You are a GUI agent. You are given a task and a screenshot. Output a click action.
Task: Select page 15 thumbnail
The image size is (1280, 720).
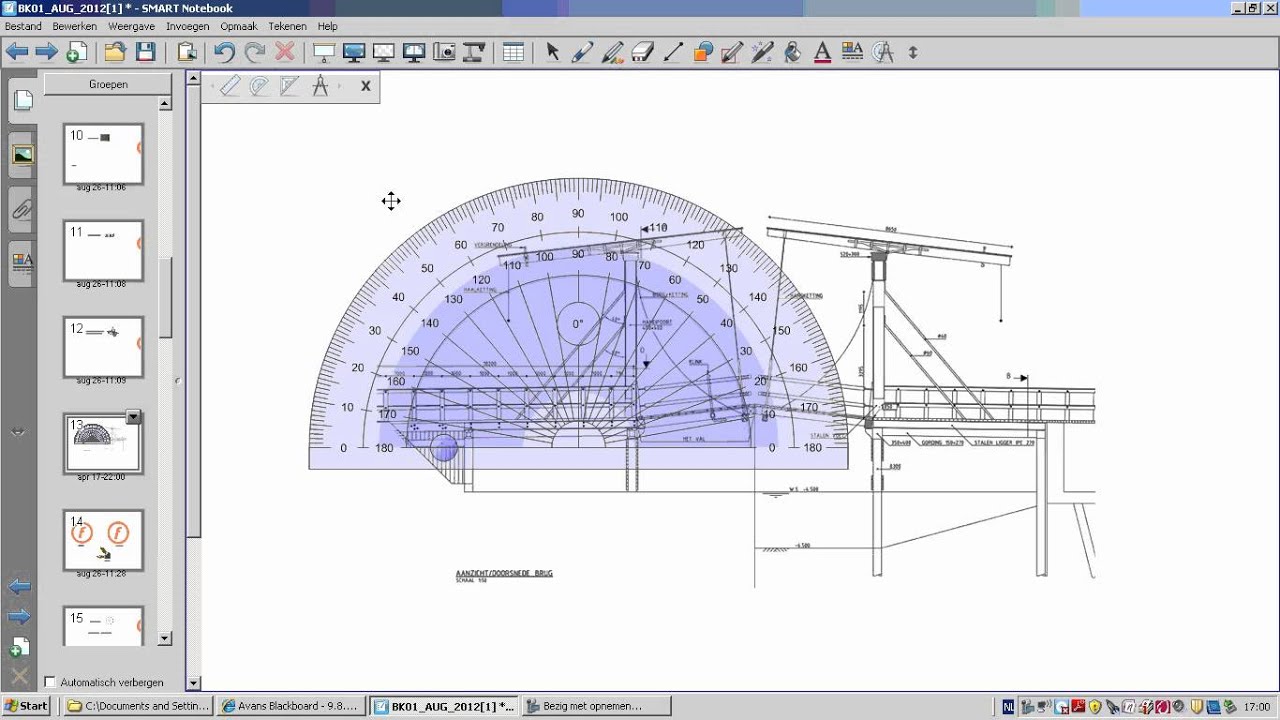pos(103,626)
